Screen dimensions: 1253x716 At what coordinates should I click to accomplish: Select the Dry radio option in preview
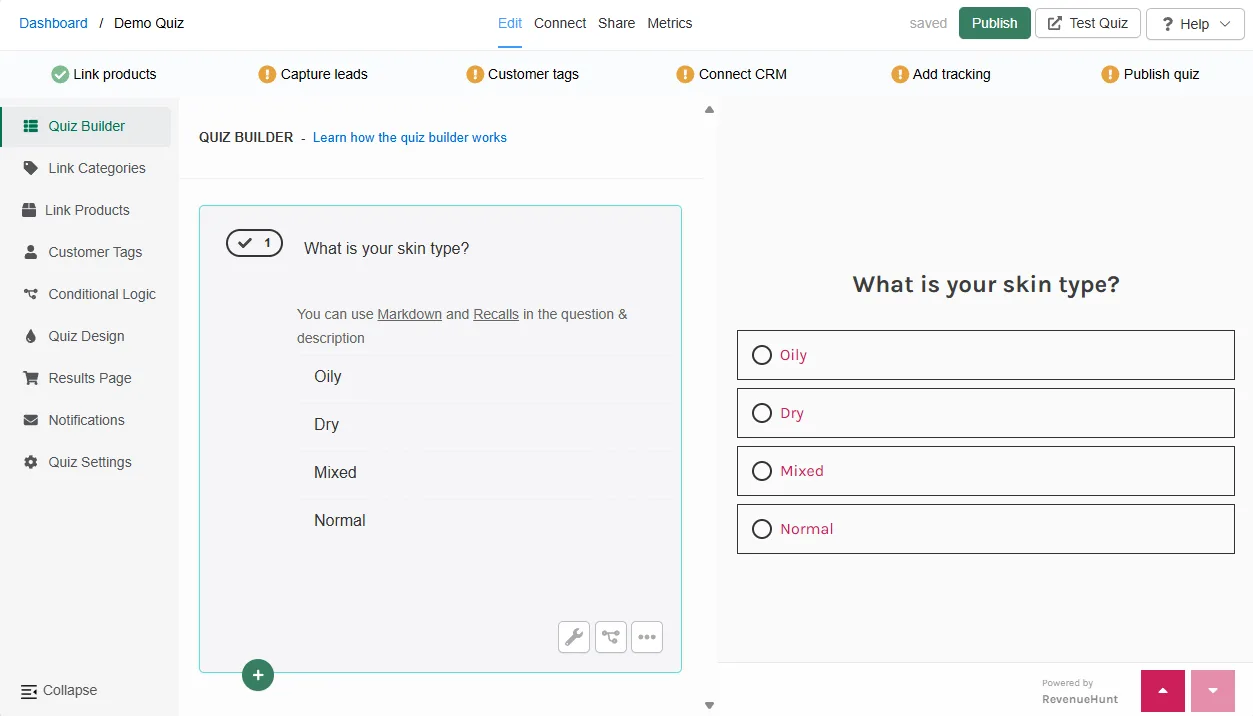coord(762,413)
